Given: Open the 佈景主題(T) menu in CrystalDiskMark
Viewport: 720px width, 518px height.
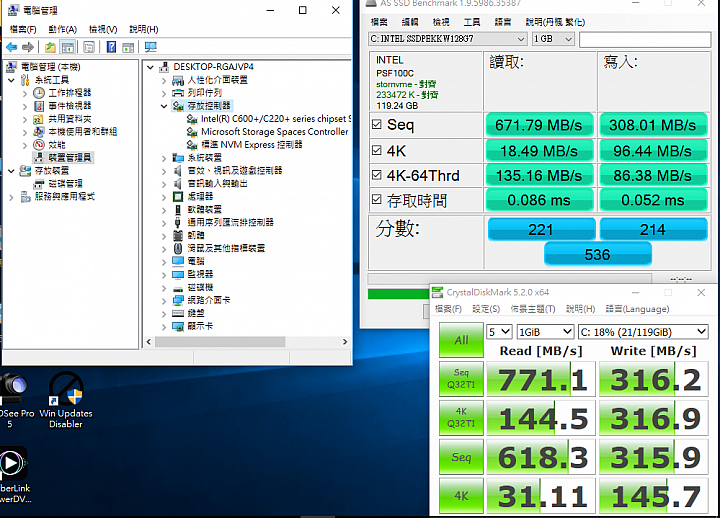Looking at the screenshot, I should click(x=533, y=309).
